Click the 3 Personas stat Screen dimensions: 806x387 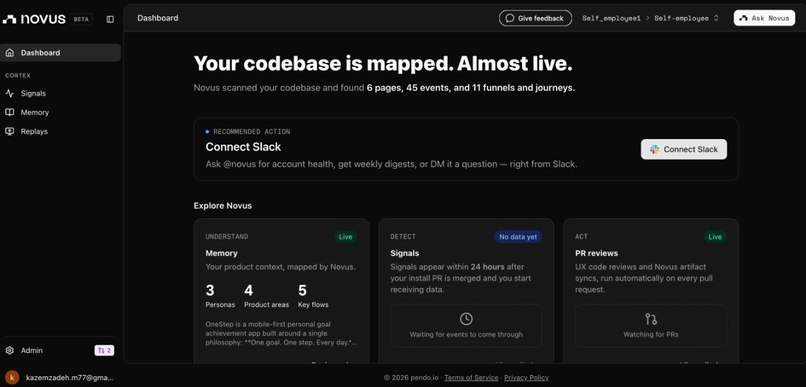(220, 296)
